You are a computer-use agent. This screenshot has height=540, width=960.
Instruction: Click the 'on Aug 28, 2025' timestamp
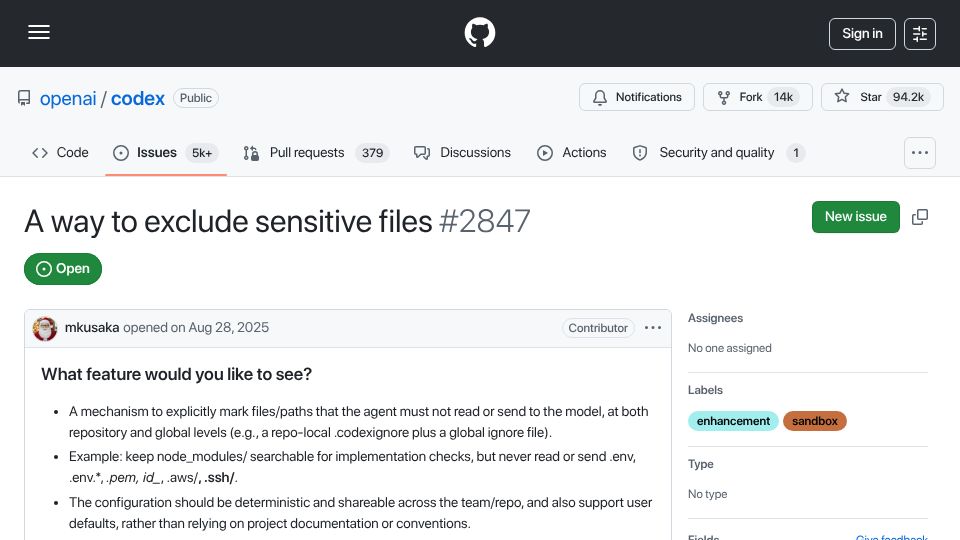[219, 328]
